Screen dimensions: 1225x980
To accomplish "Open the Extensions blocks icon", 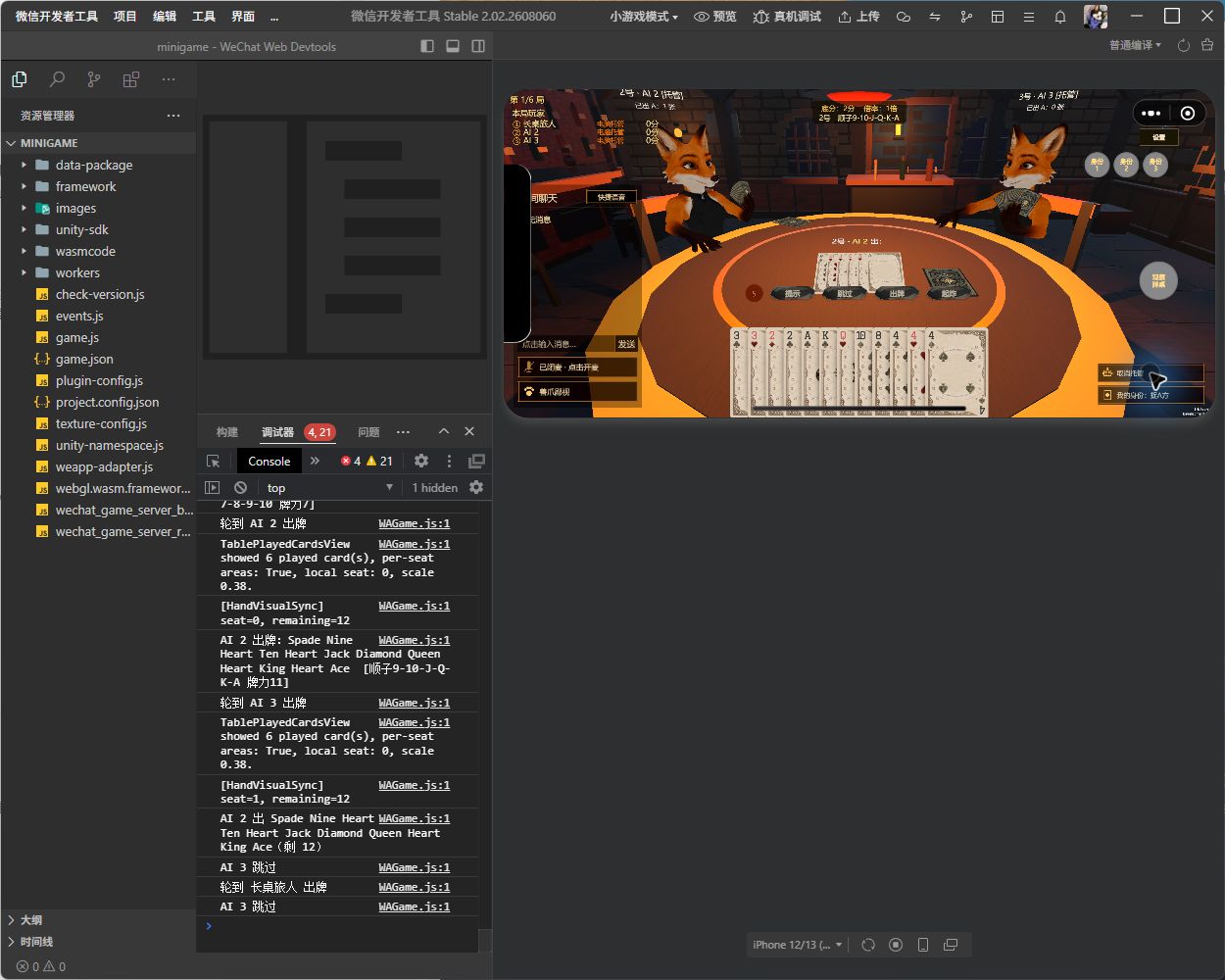I will click(x=131, y=79).
